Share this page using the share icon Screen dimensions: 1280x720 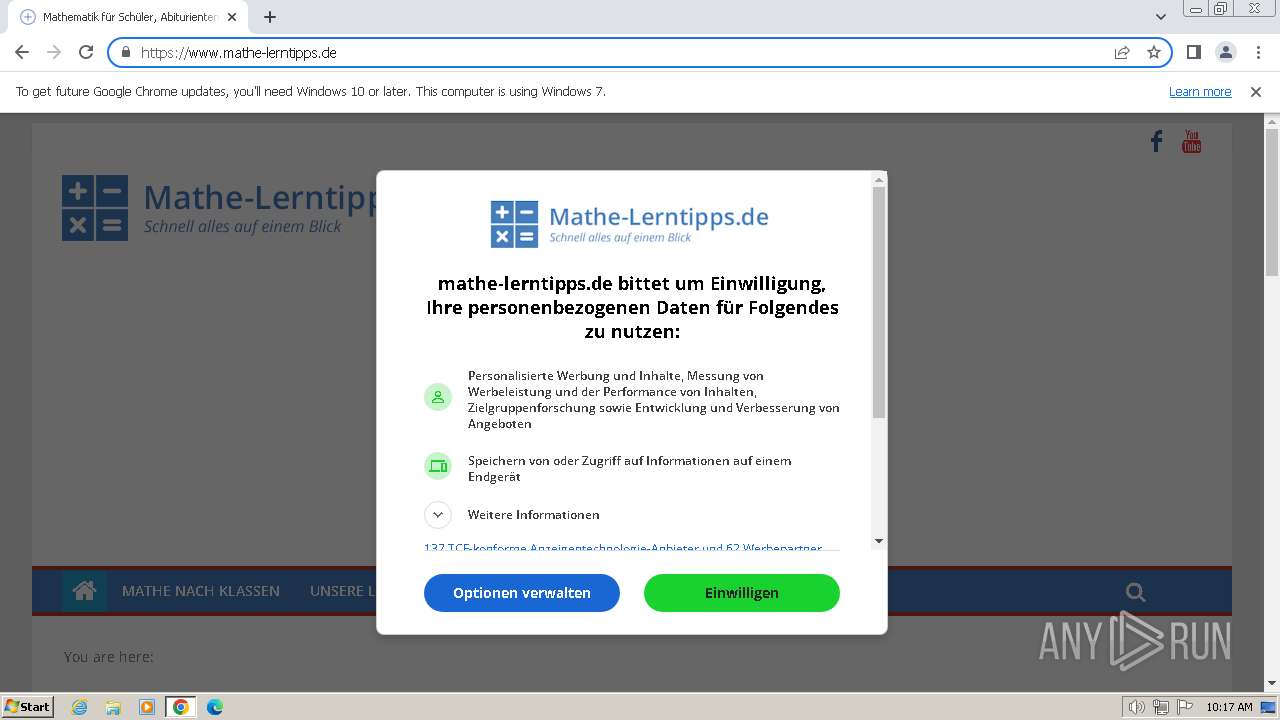point(1122,53)
